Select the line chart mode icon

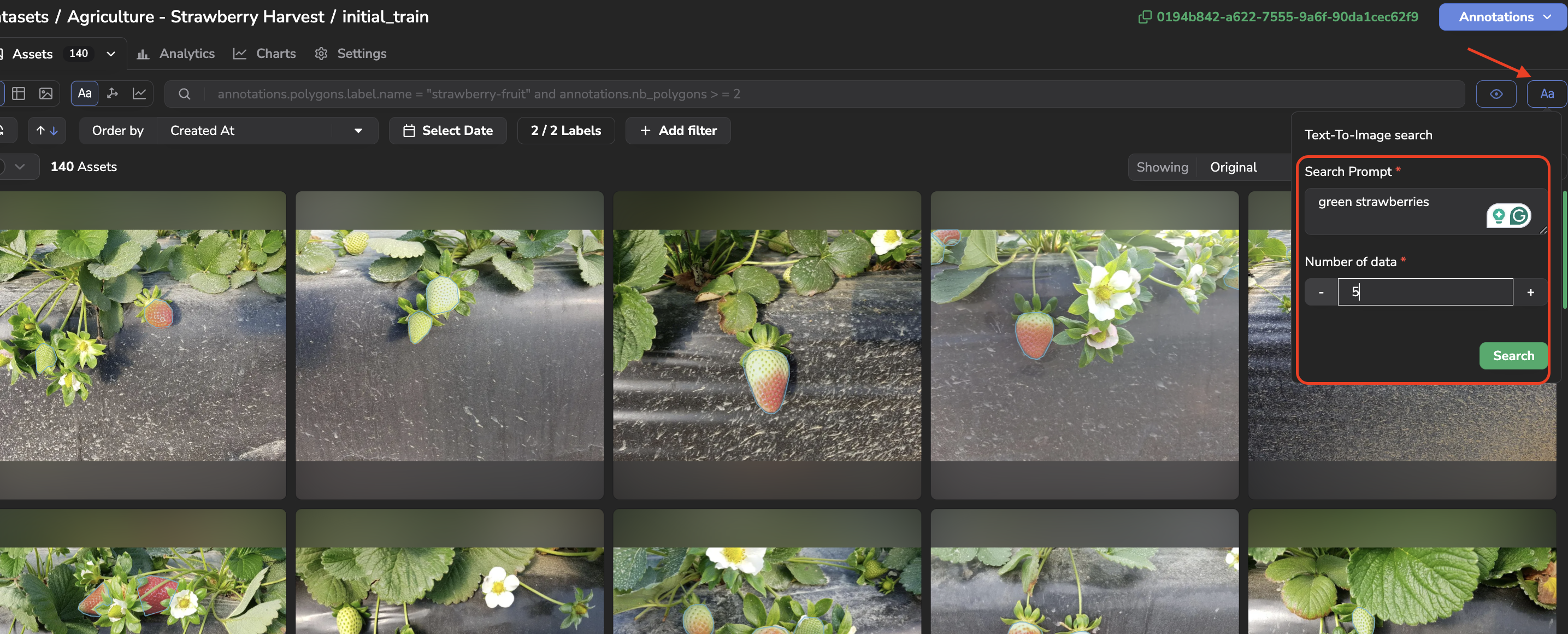pos(139,94)
